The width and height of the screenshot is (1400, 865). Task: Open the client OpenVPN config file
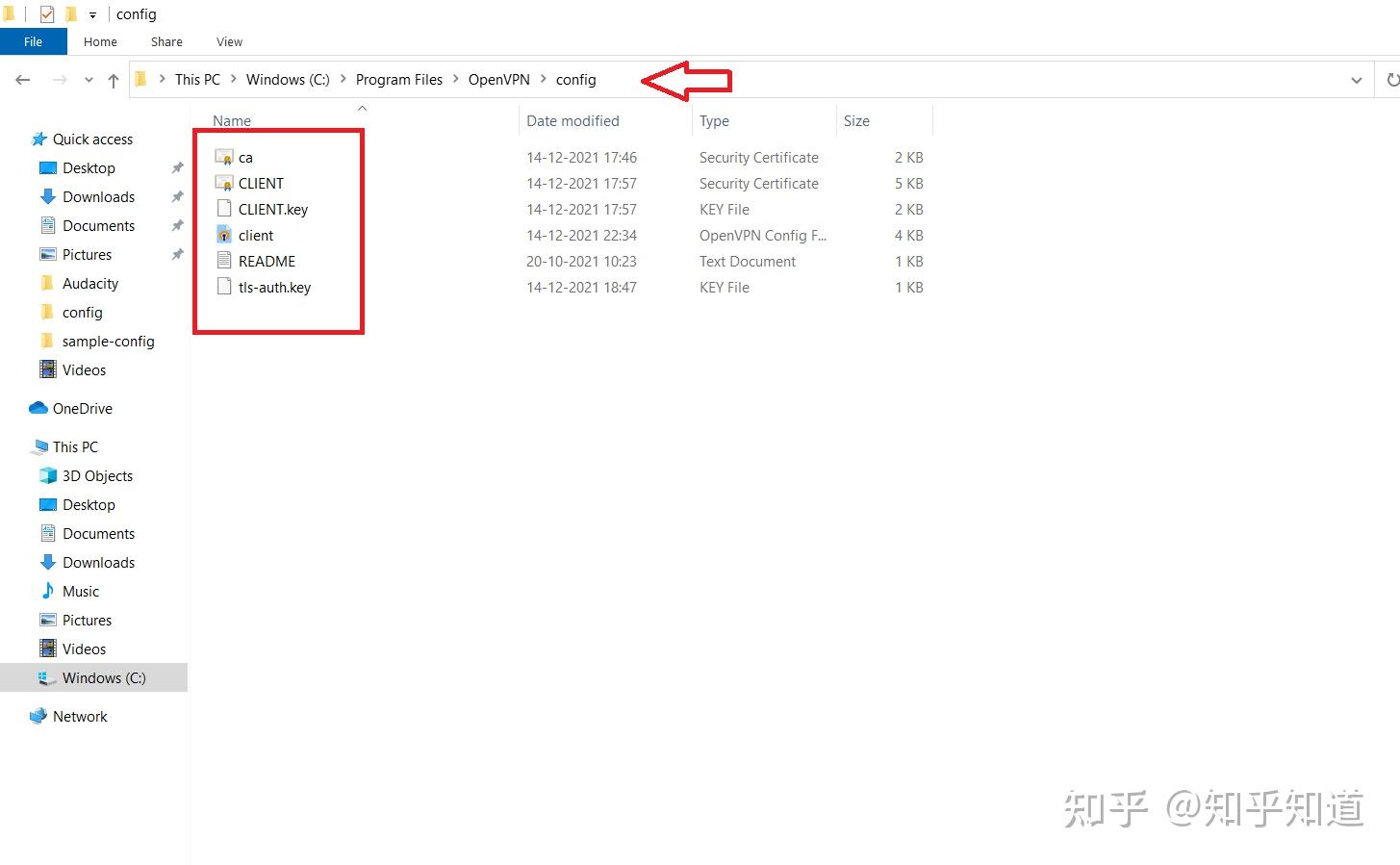coord(254,235)
